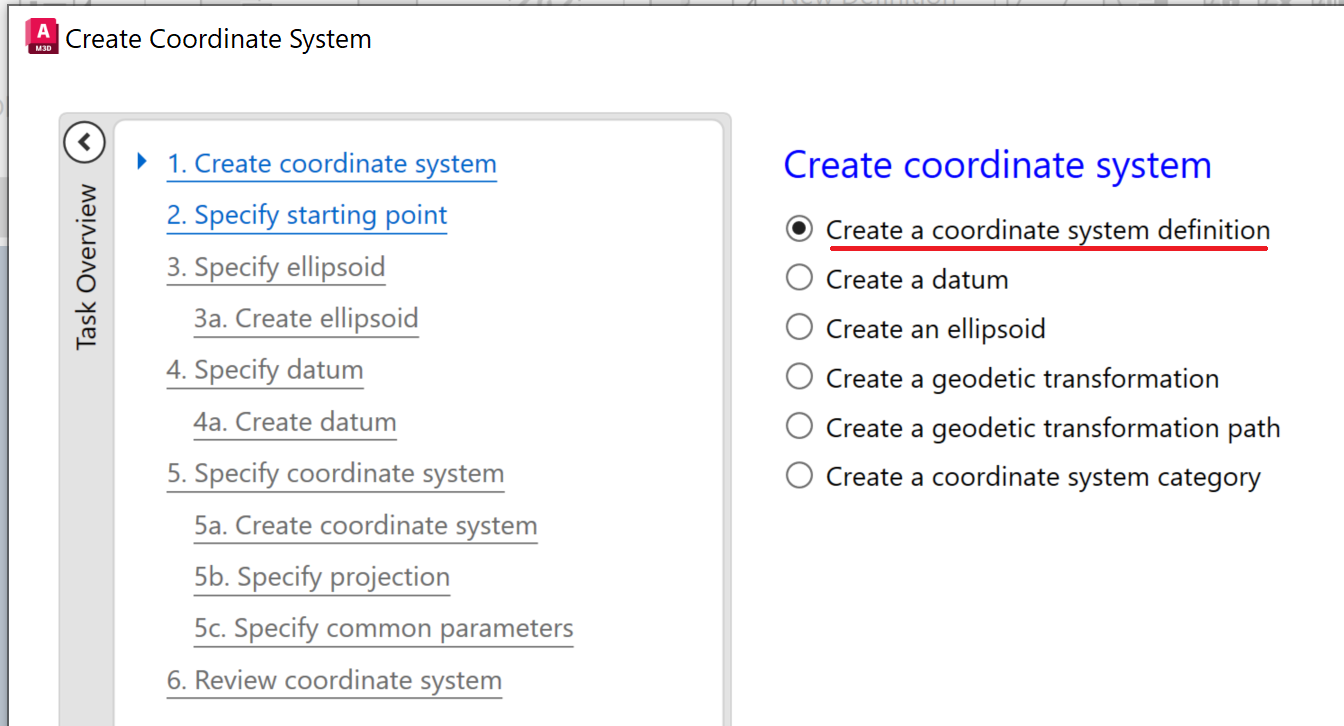Select substep 5b. Specify projection
The image size is (1344, 726).
coord(322,577)
